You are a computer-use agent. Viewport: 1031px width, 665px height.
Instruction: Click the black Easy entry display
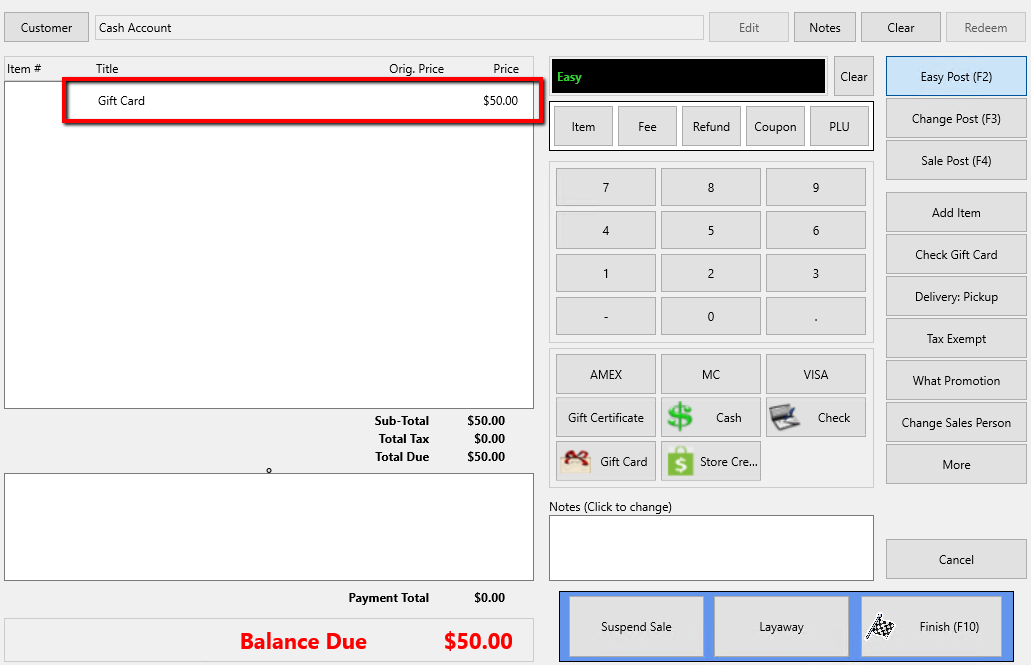[x=688, y=76]
